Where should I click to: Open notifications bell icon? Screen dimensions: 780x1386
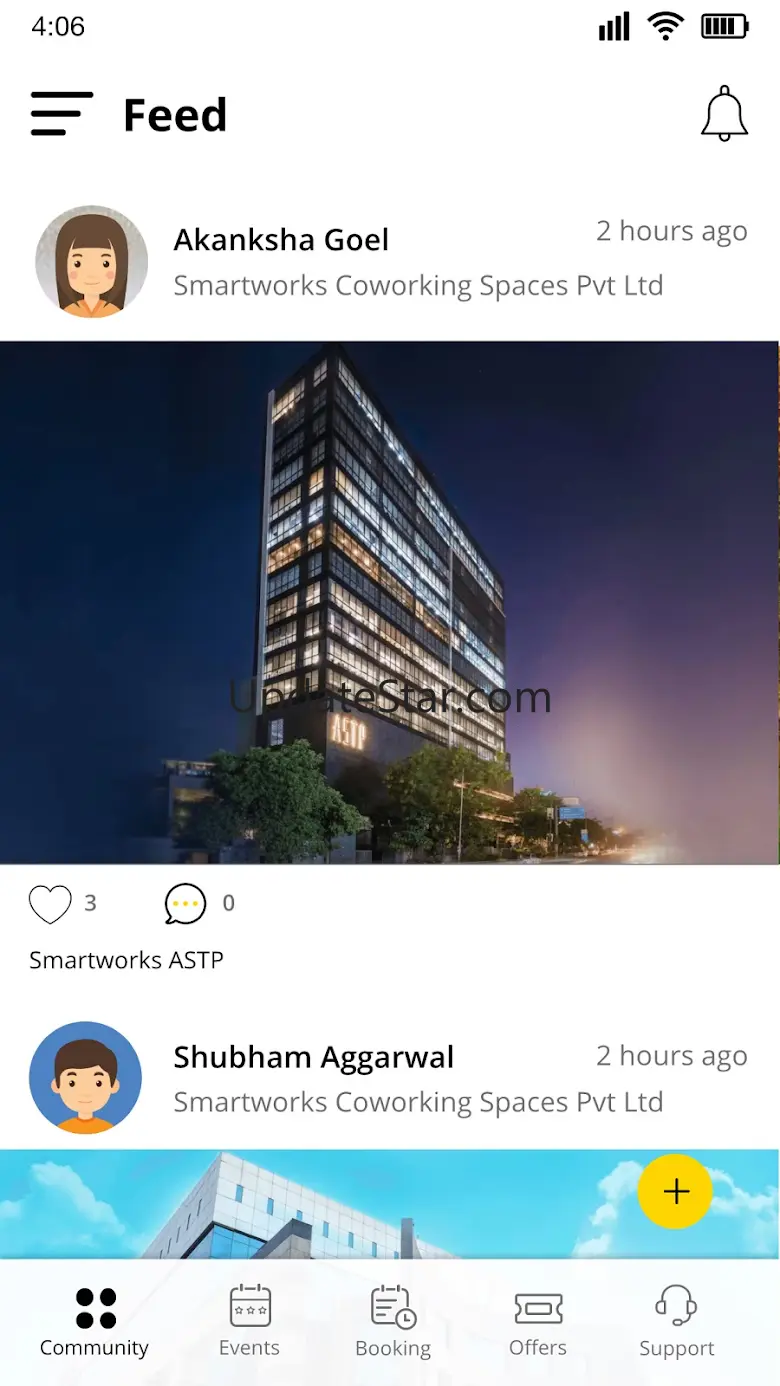coord(724,113)
